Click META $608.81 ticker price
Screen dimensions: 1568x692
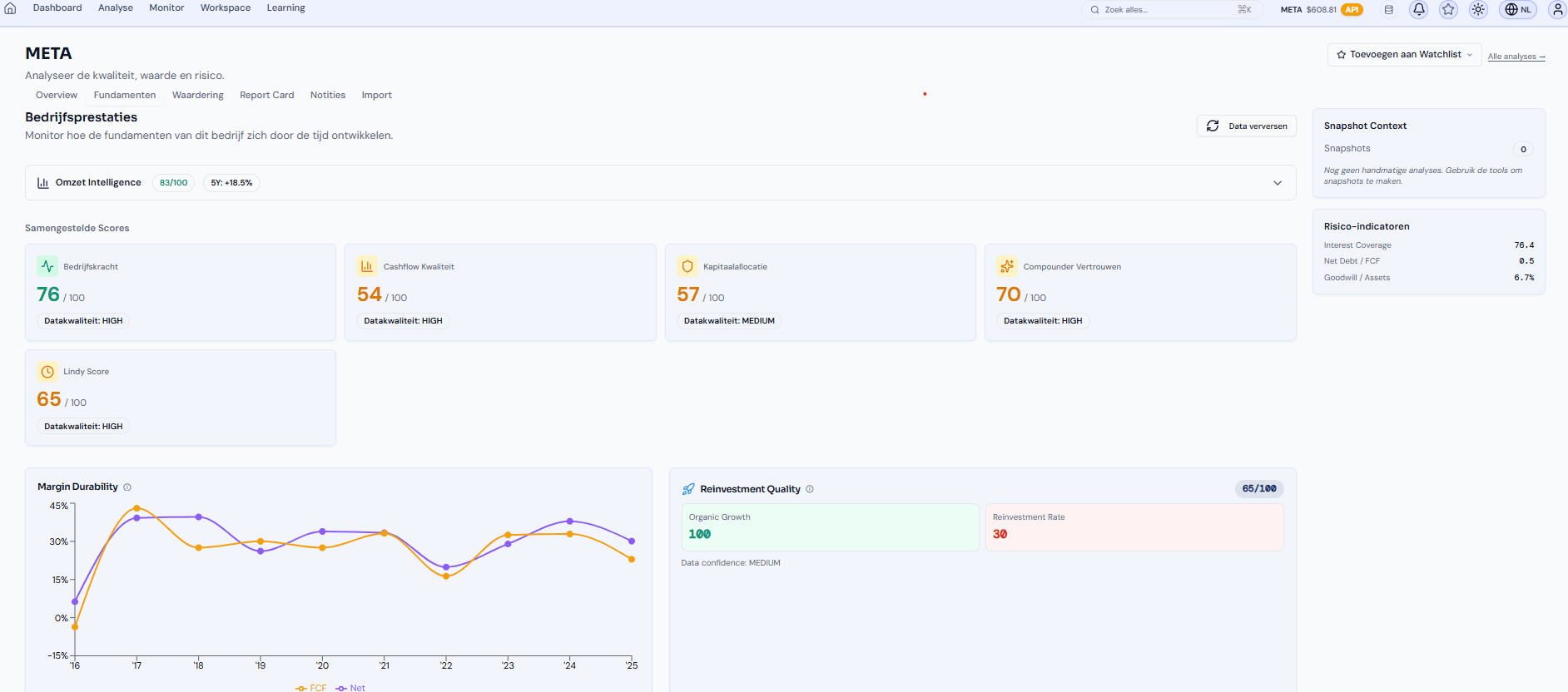click(1308, 10)
